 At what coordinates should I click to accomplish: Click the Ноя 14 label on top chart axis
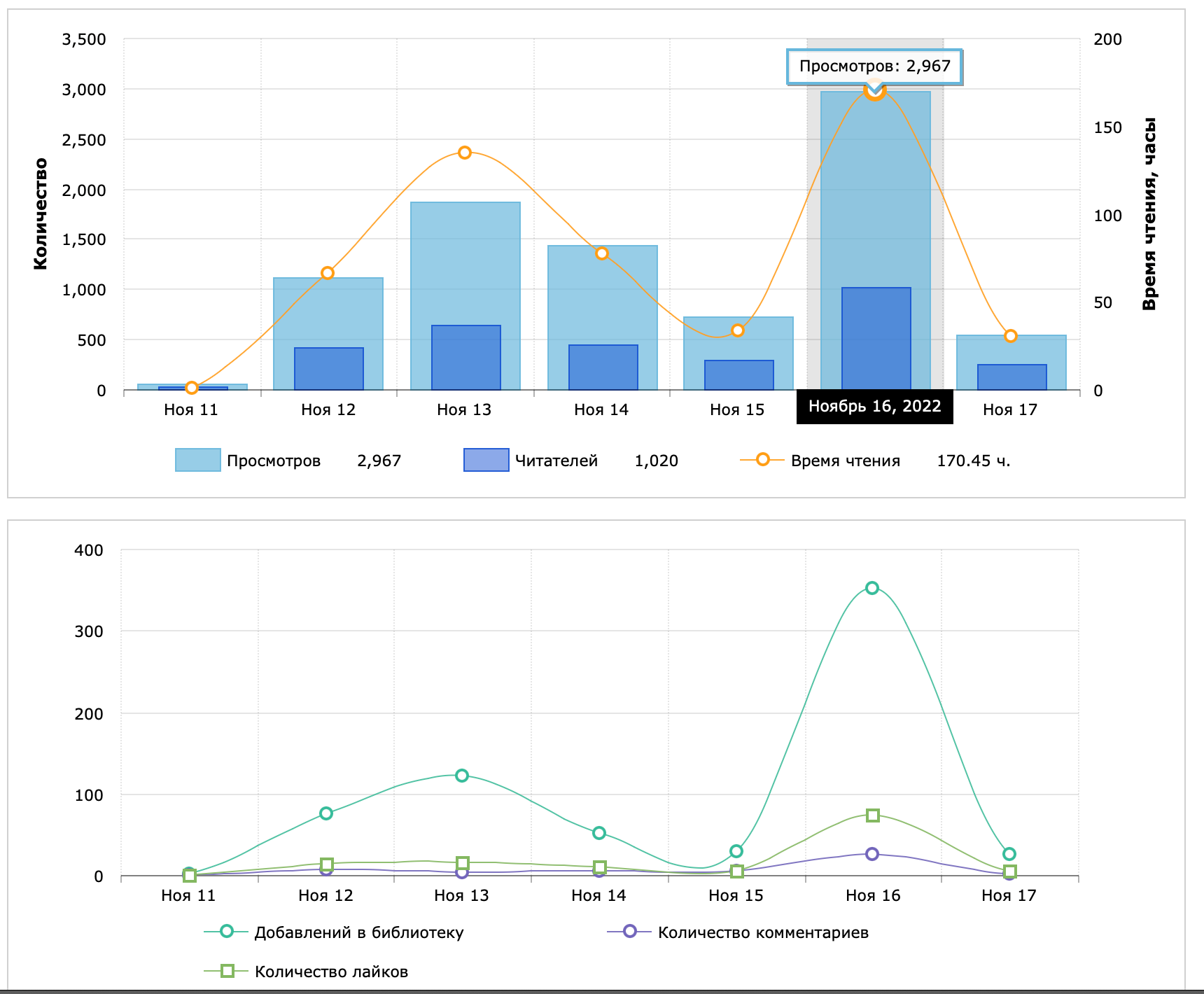click(x=601, y=409)
